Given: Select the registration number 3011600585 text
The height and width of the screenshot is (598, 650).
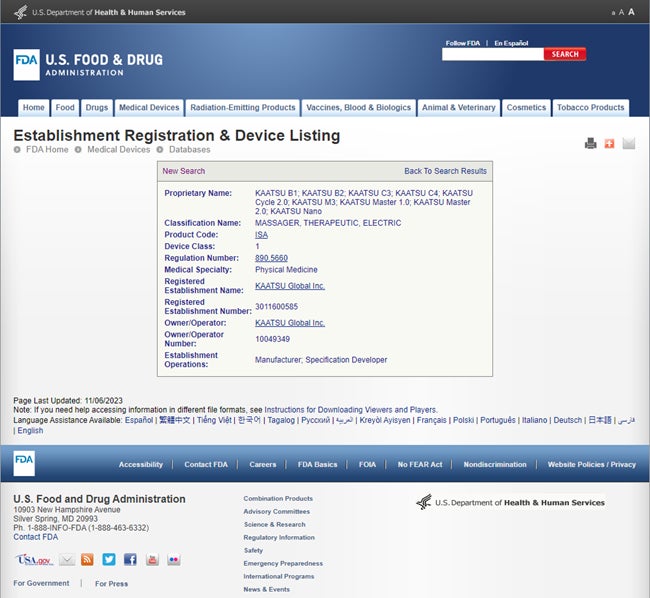Looking at the screenshot, I should coord(276,307).
